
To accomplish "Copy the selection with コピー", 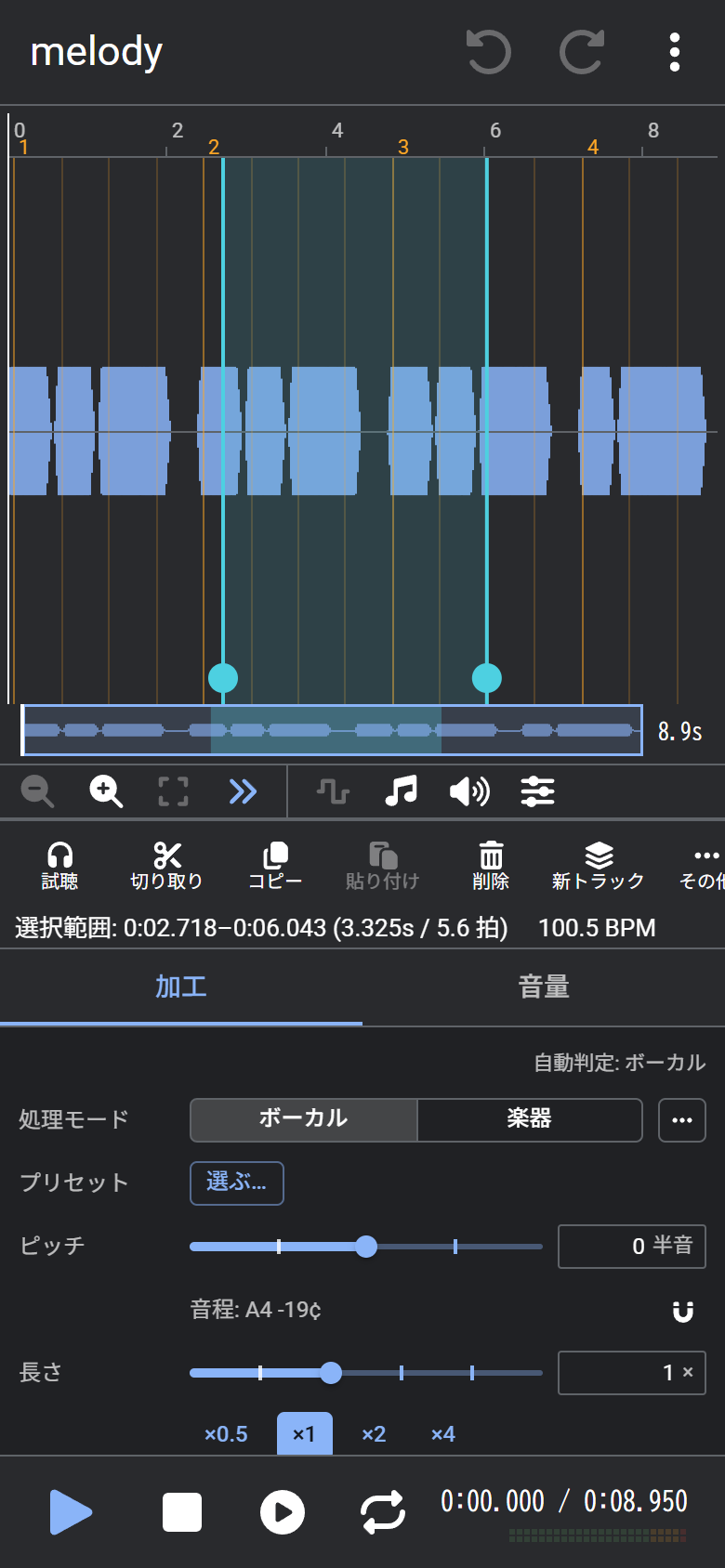I will pyautogui.click(x=275, y=866).
